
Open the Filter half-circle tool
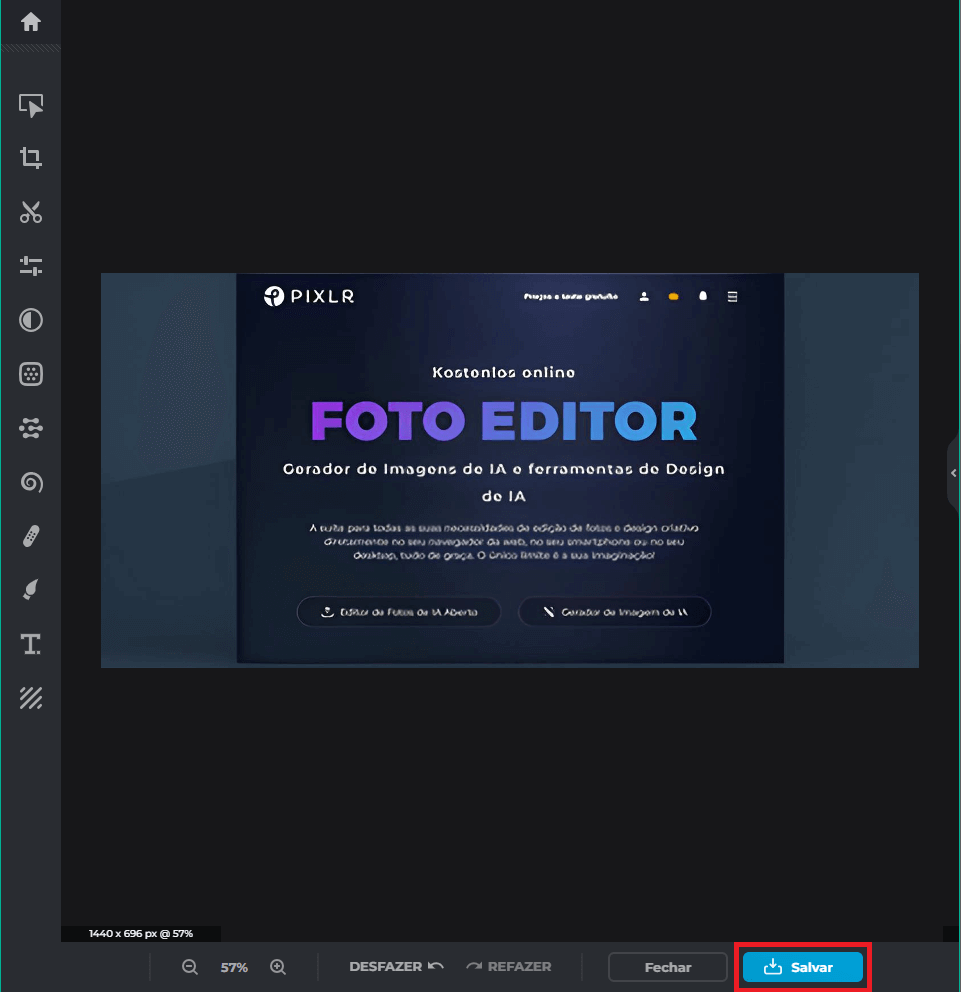30,320
